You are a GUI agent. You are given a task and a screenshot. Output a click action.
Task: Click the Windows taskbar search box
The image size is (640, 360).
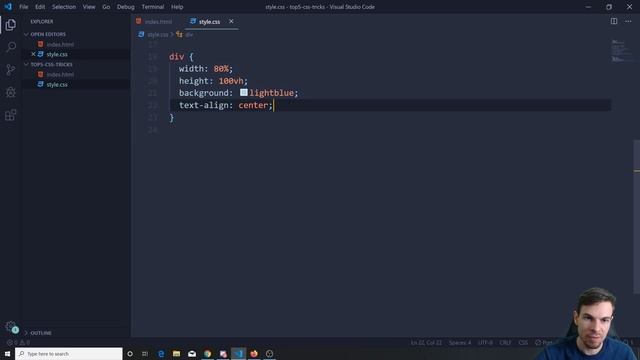click(x=69, y=353)
